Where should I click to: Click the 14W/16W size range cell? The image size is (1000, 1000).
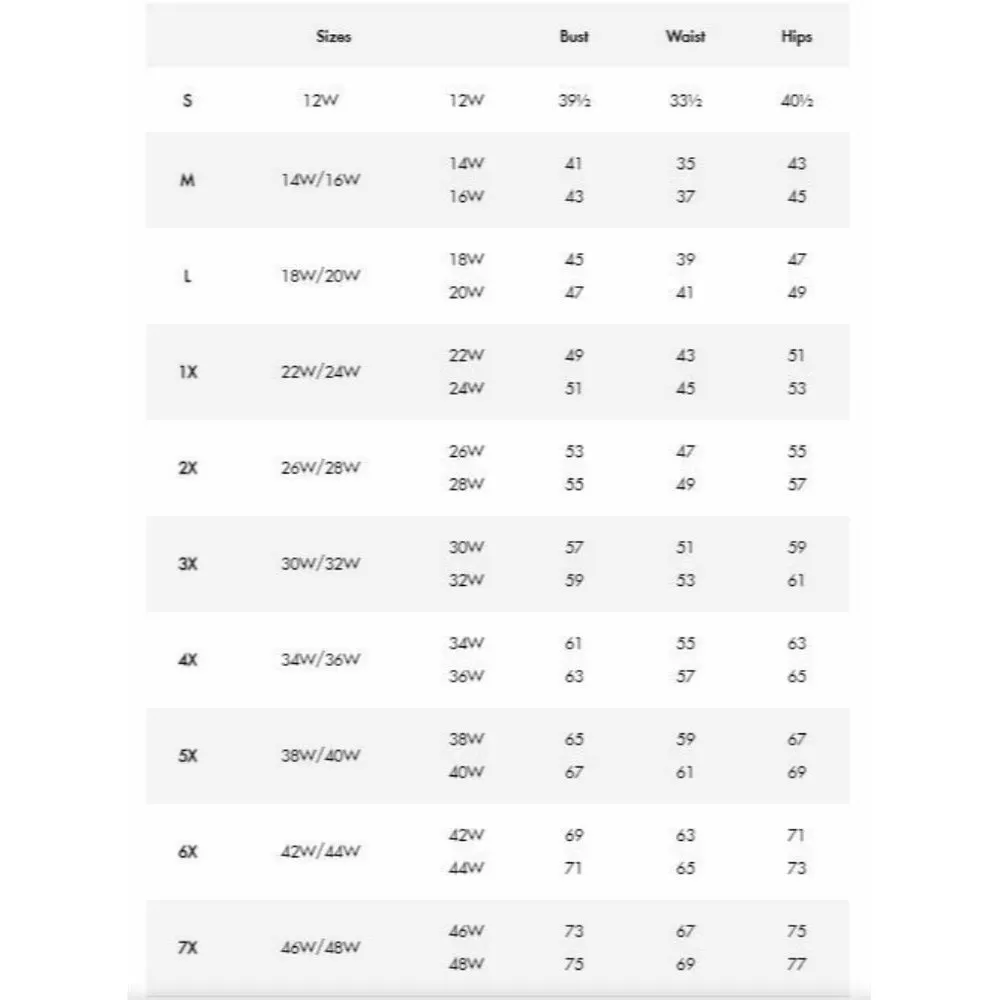tap(320, 180)
